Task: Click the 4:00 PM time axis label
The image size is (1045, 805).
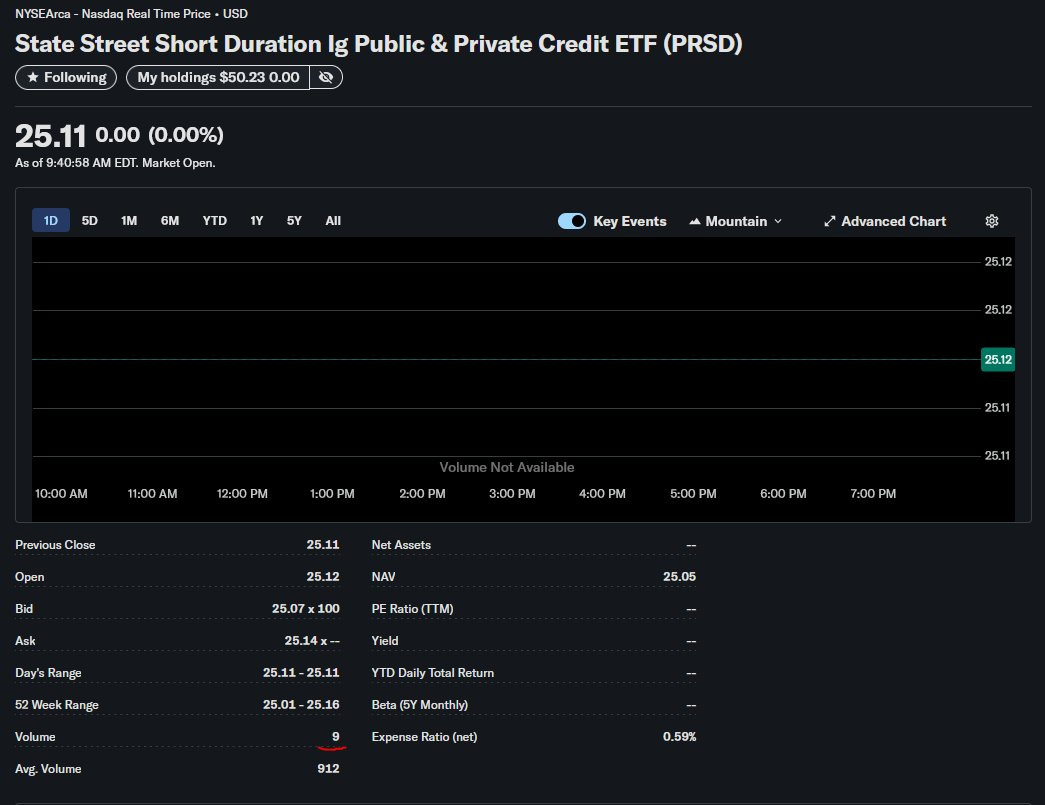Action: point(602,494)
